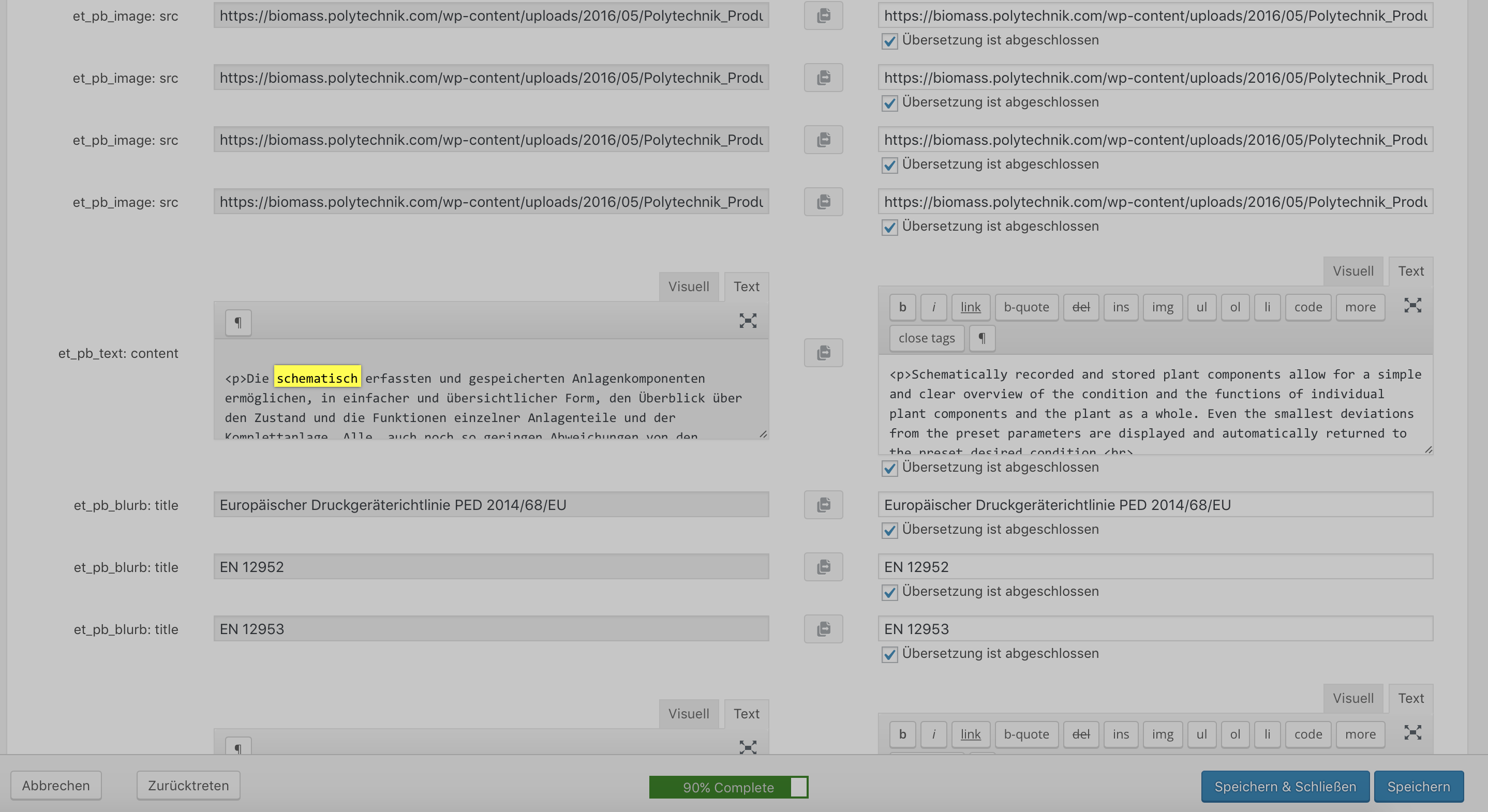Click ol button in translation editor
This screenshot has width=1488, height=812.
point(1235,307)
